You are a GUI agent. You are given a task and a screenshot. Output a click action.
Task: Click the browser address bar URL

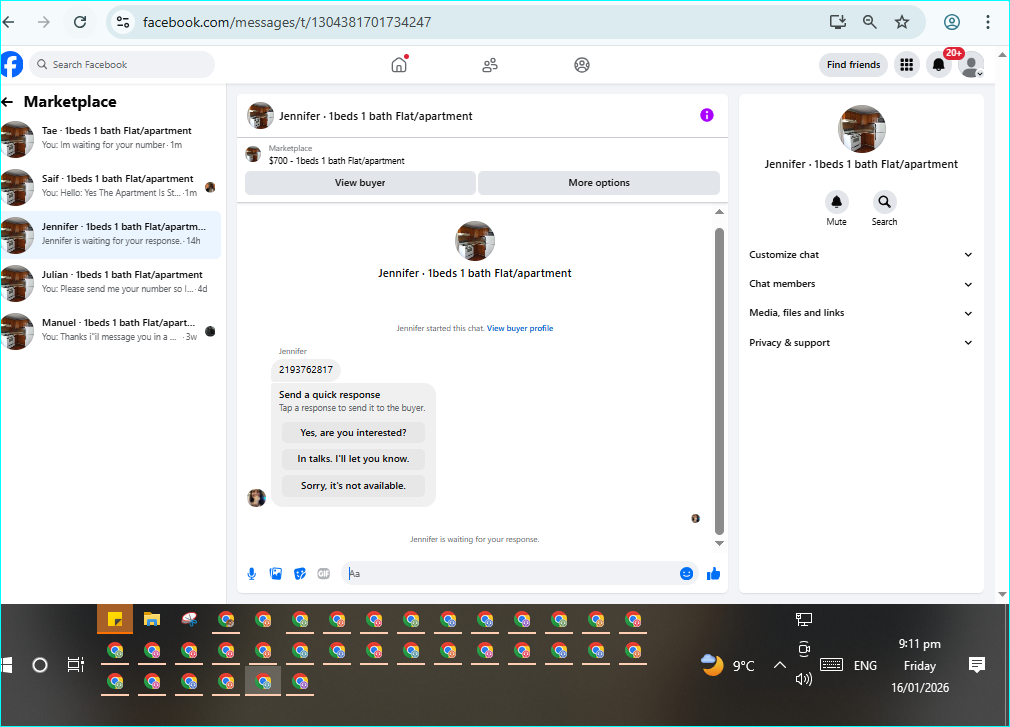pos(287,23)
